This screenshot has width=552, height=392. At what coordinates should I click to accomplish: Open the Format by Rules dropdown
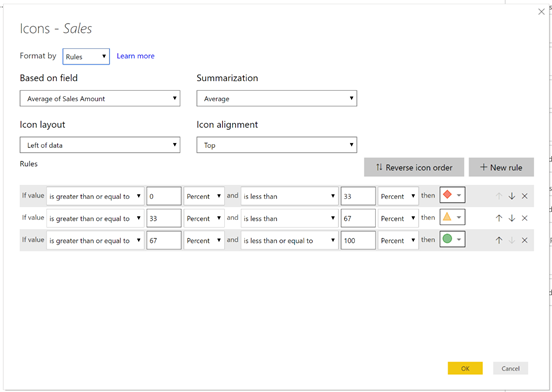click(86, 57)
